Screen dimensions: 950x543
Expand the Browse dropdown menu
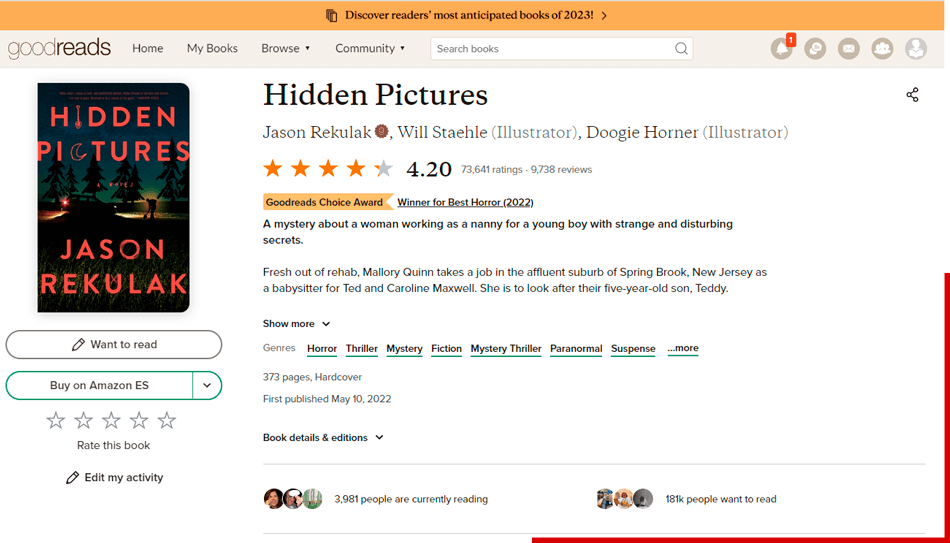(285, 48)
